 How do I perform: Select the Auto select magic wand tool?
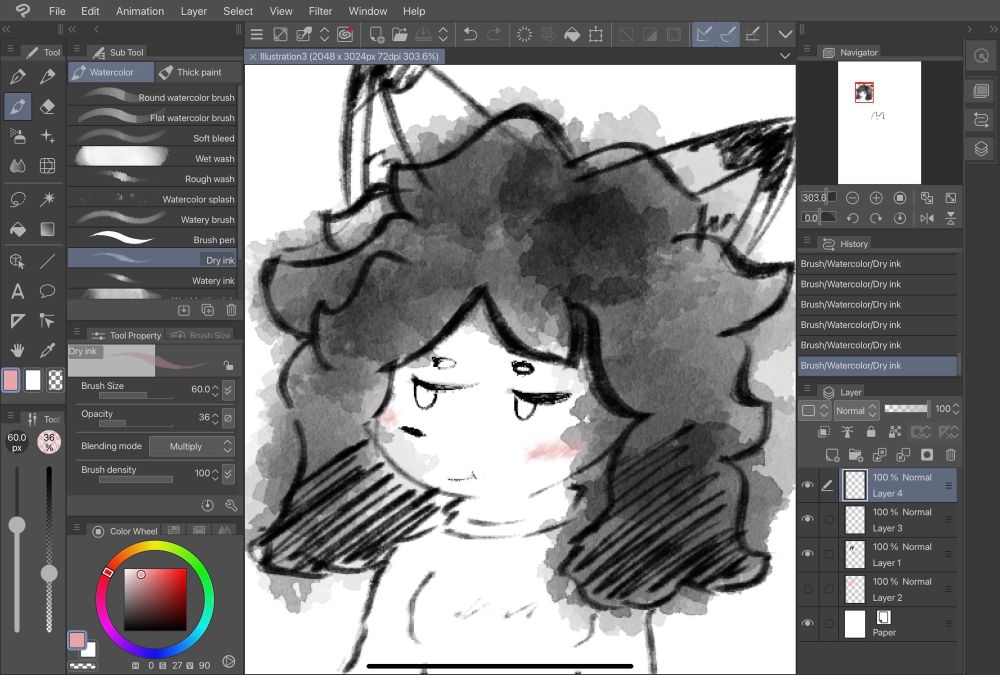[47, 199]
